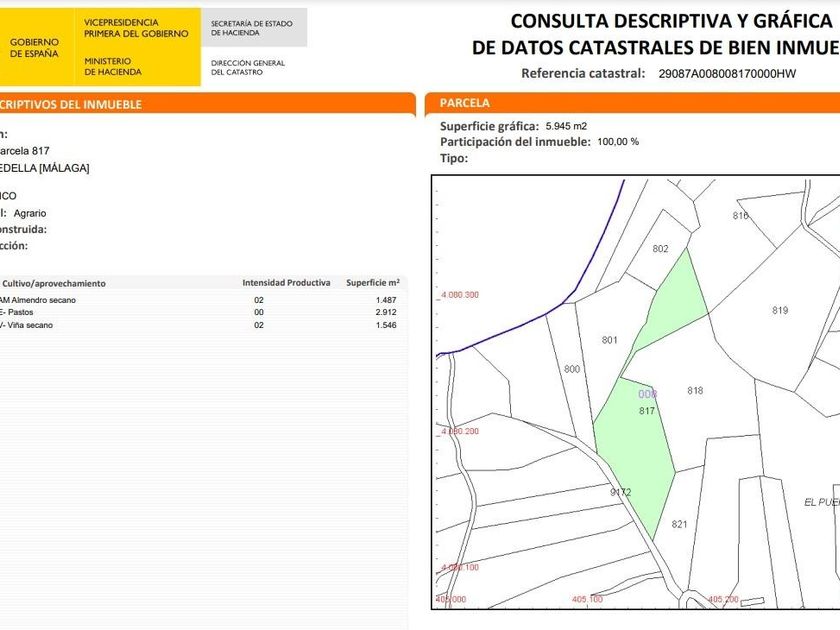Click the 'Cultivo/aprovechamiento' column header
This screenshot has height=630, width=840.
point(54,283)
